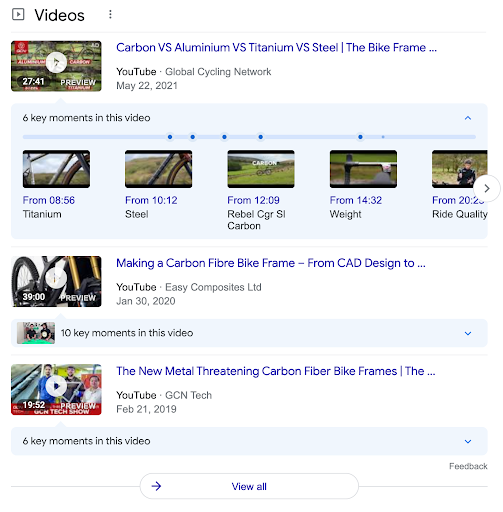The height and width of the screenshot is (512, 503).
Task: Click the View all button
Action: [249, 486]
